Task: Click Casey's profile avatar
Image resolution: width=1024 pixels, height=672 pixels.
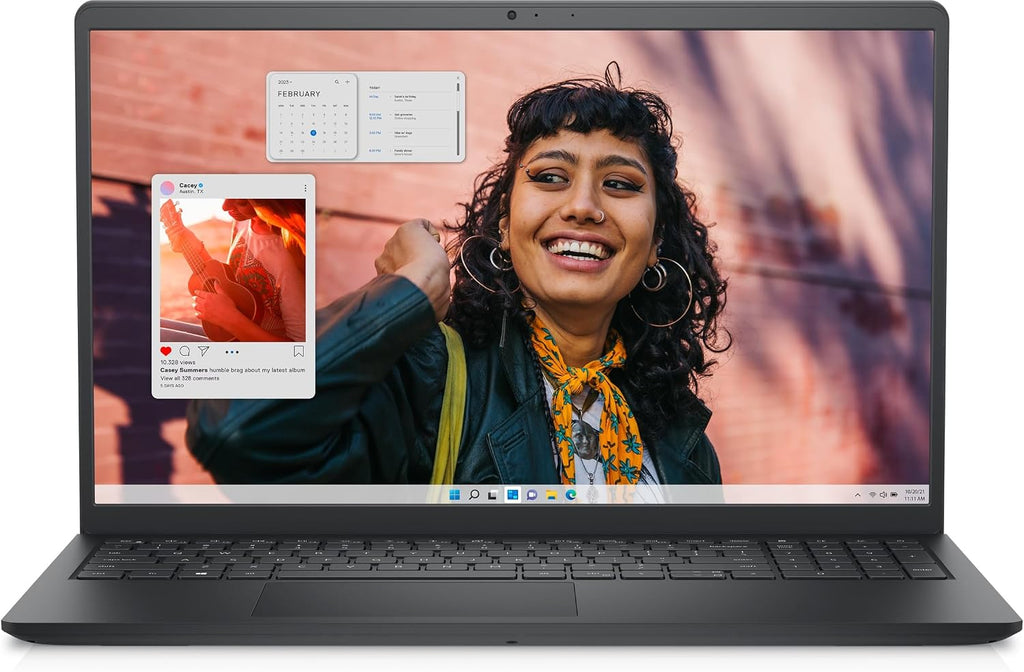Action: click(167, 188)
